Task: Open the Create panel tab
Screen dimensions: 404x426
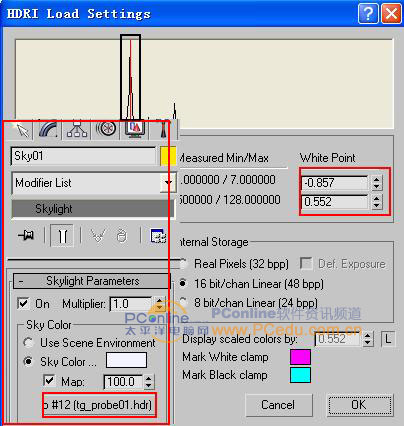Action: coord(21,130)
